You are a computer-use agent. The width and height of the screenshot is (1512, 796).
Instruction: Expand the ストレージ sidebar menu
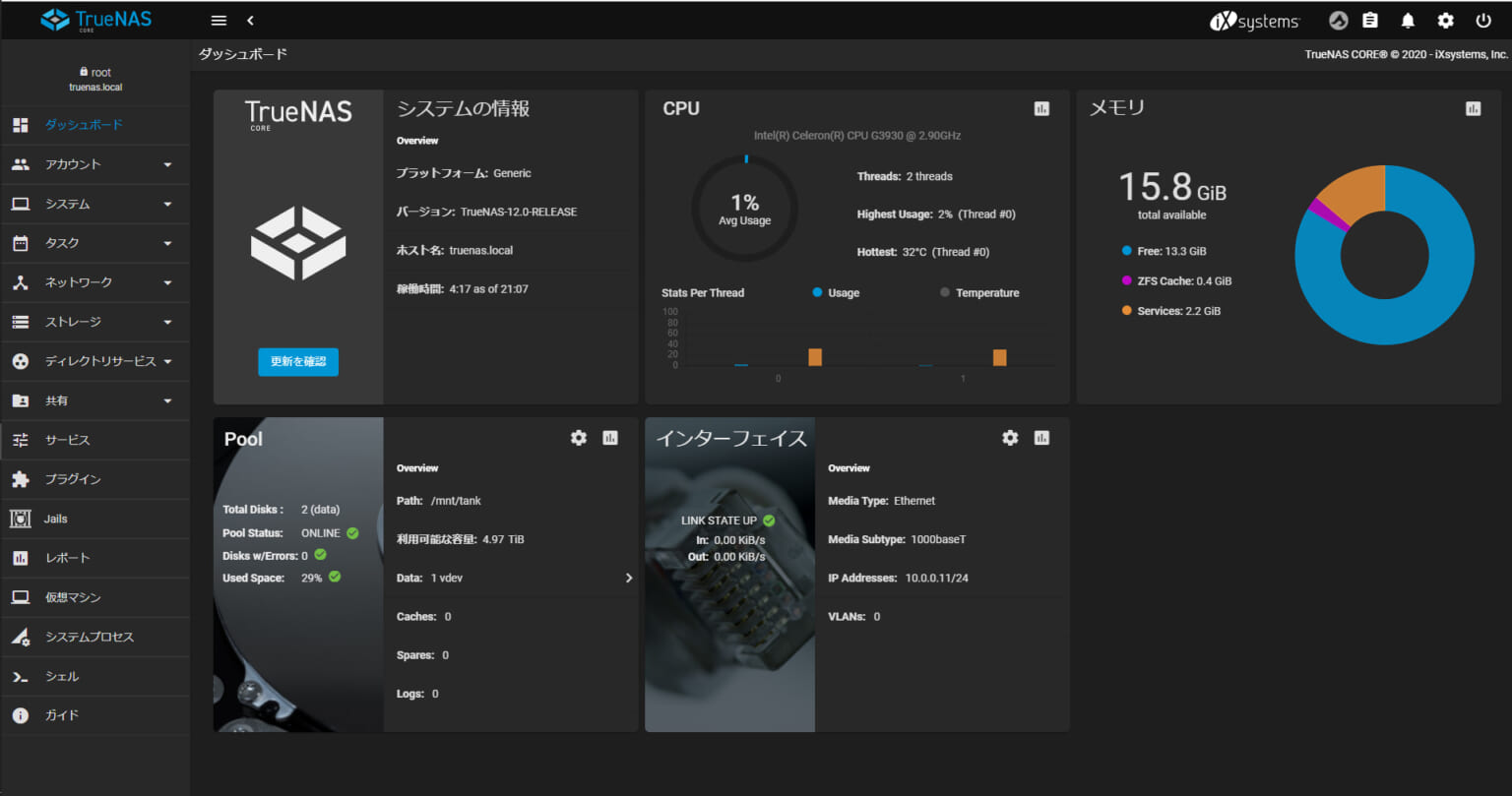94,322
